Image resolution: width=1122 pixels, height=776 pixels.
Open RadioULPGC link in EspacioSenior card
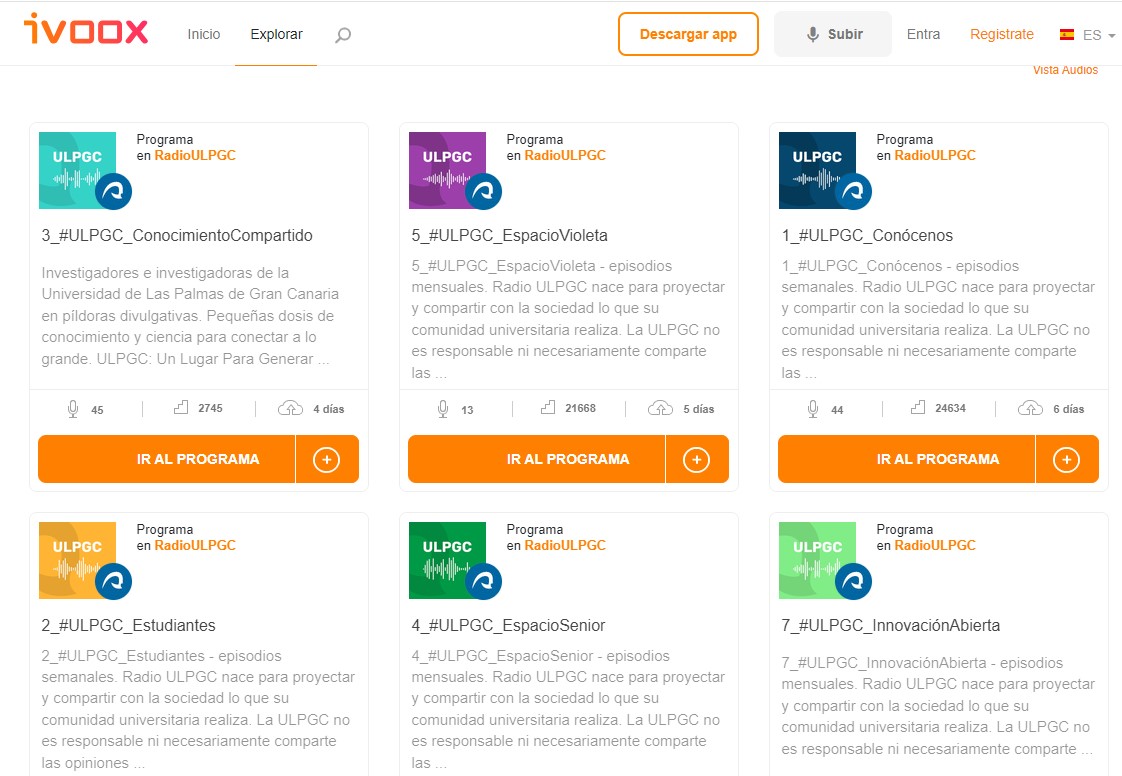click(x=565, y=545)
